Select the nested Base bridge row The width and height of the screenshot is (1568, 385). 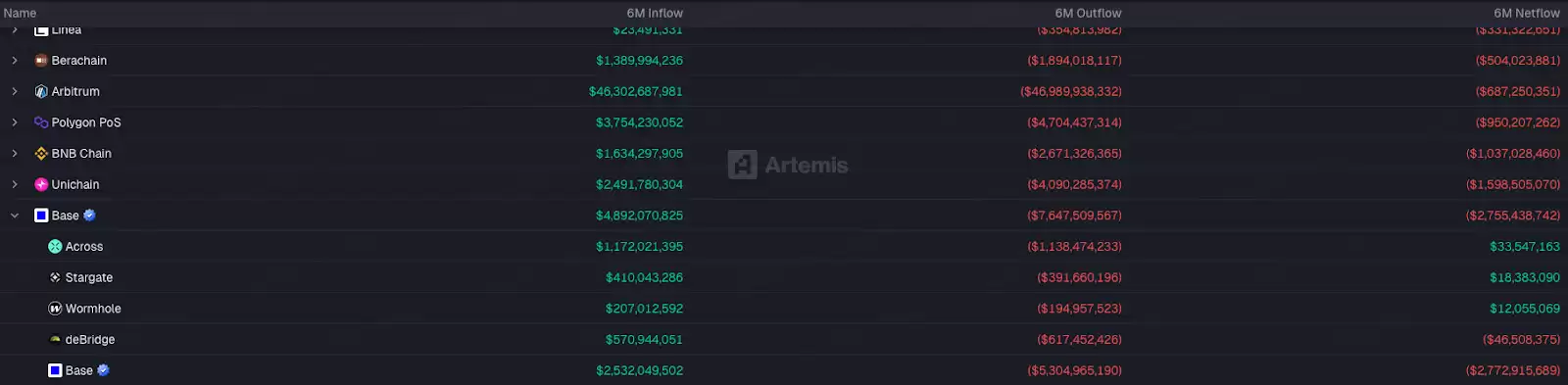click(784, 370)
